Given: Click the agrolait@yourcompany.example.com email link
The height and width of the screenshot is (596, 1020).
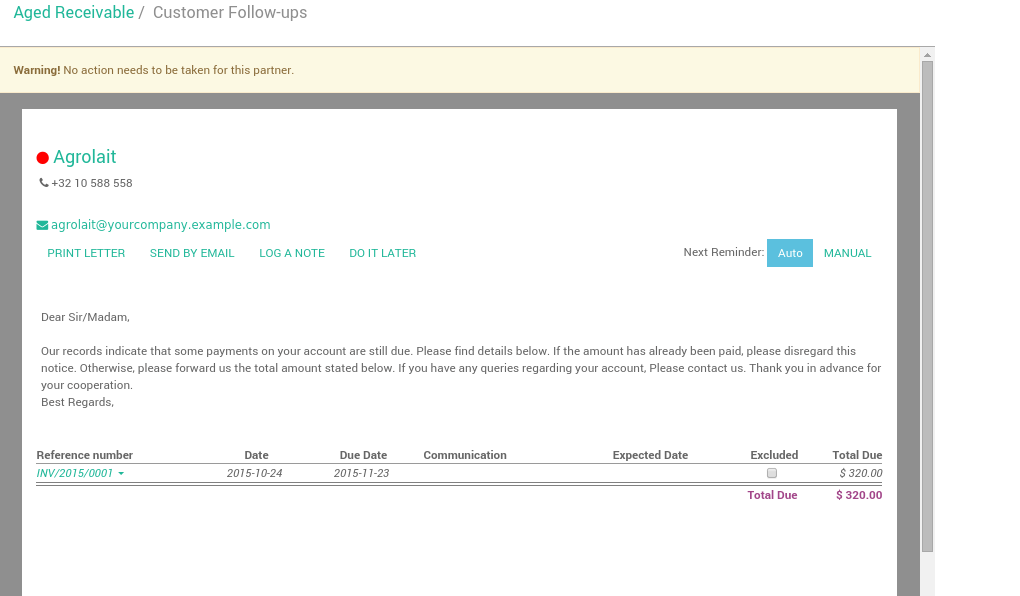Looking at the screenshot, I should click(161, 225).
